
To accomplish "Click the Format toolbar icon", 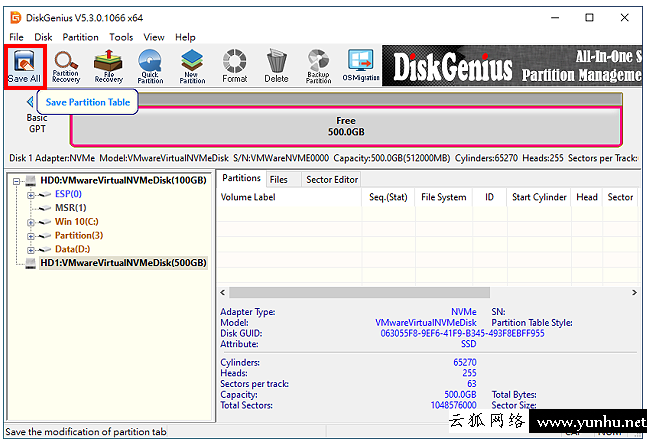I will coord(234,66).
